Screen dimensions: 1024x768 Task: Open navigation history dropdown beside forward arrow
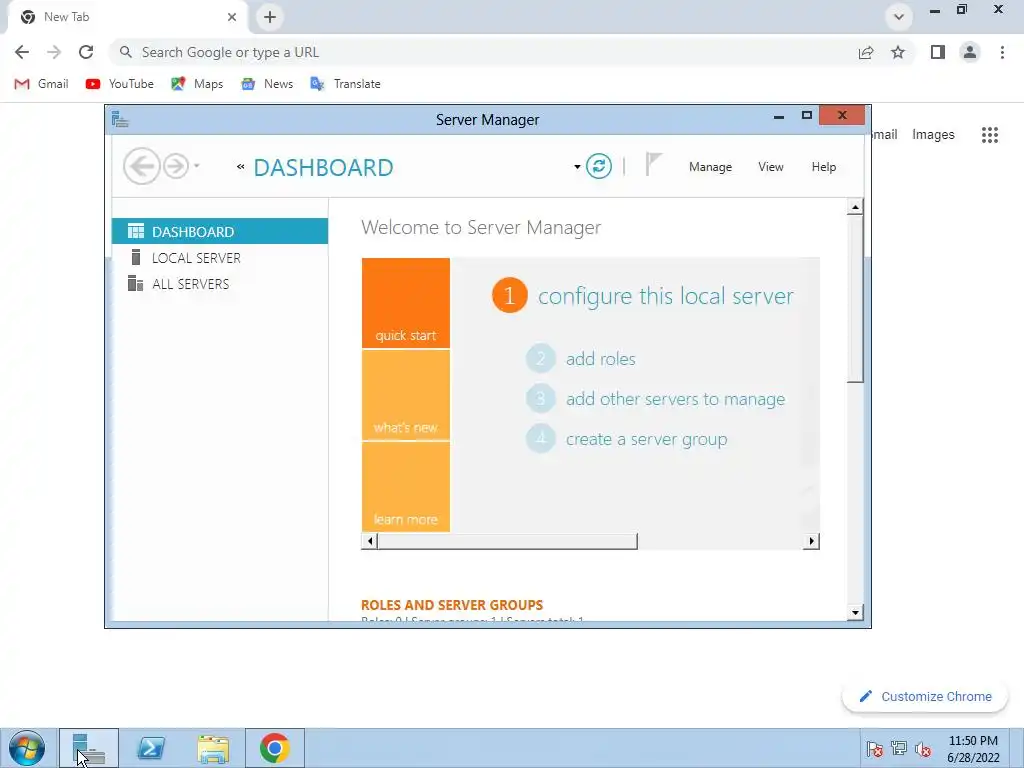point(197,166)
